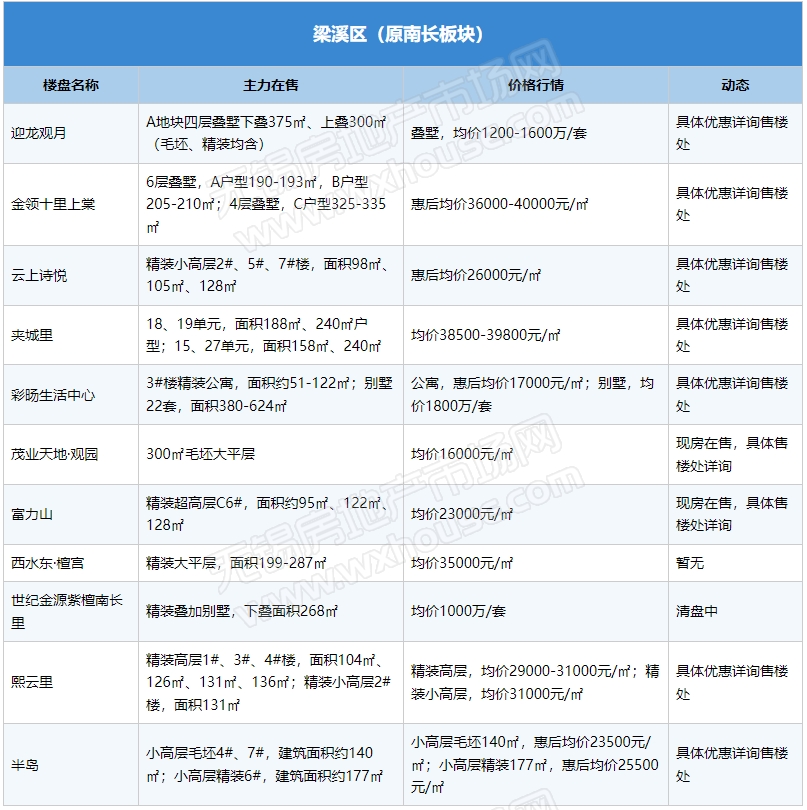Click the price cell starting with 精装高层，均价29000-31000元/㎡
This screenshot has height=810, width=807.
[535, 682]
